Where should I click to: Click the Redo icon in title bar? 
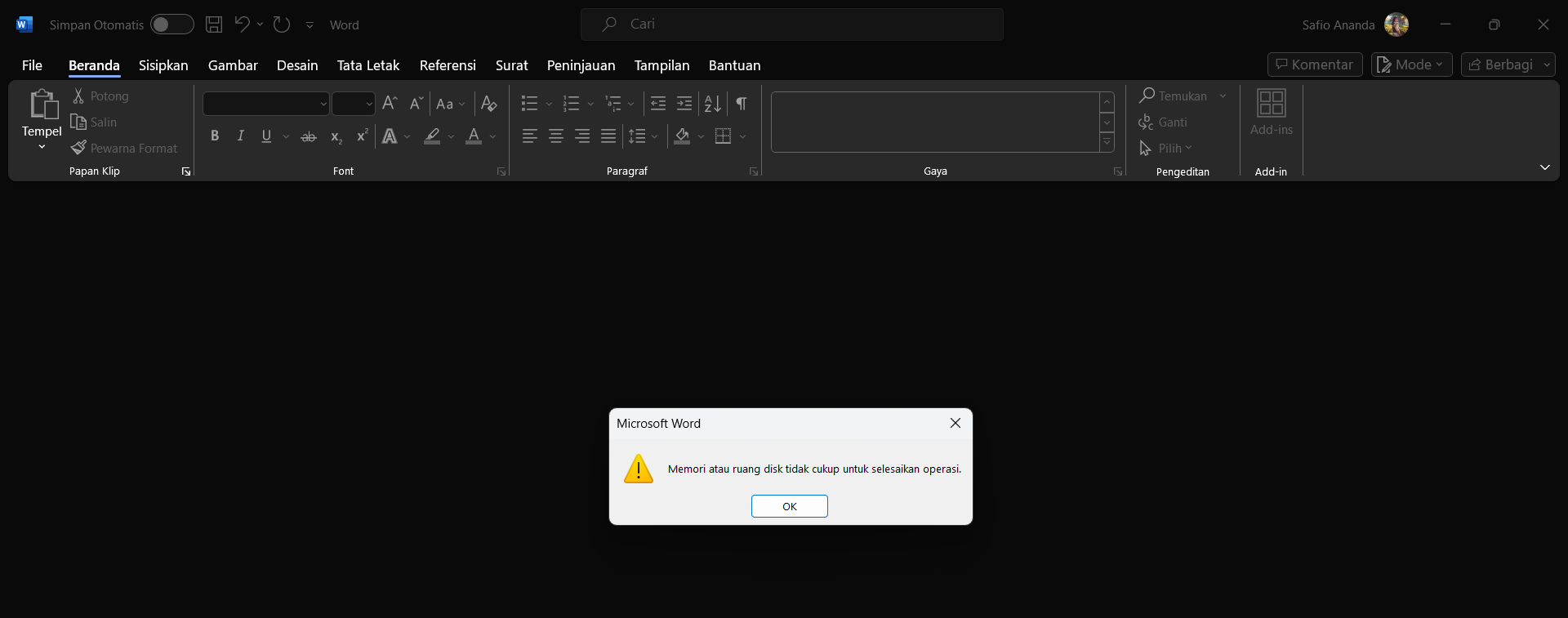(282, 24)
